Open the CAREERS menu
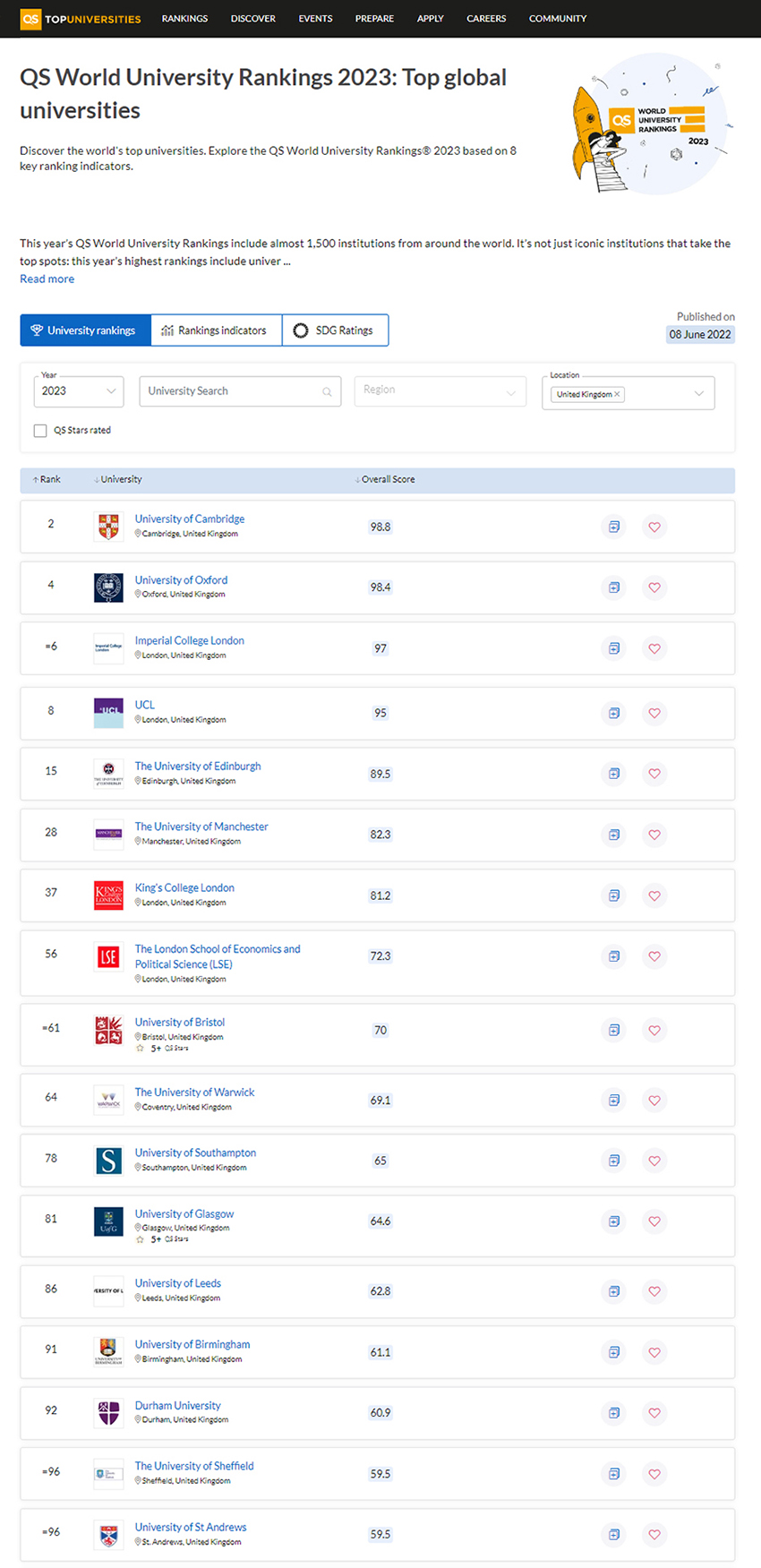The height and width of the screenshot is (1568, 761). click(x=486, y=19)
